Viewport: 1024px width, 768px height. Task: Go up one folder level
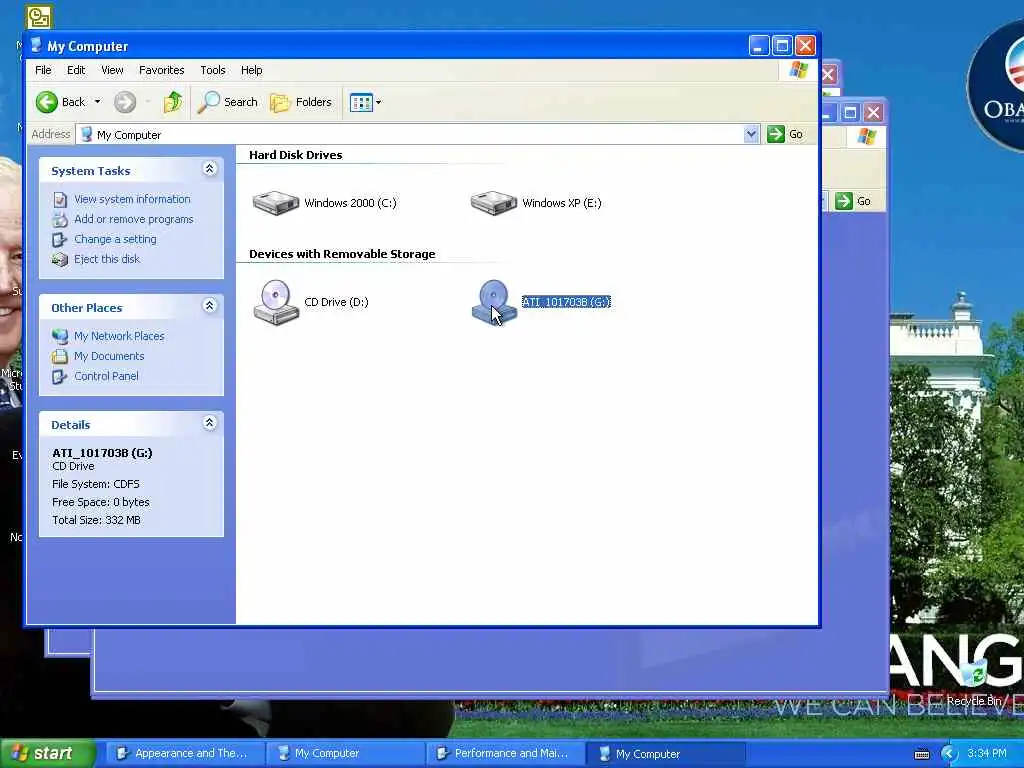click(172, 102)
